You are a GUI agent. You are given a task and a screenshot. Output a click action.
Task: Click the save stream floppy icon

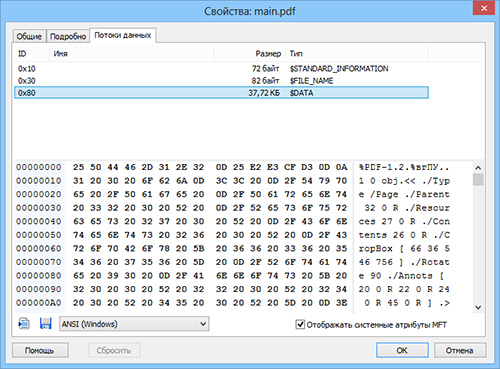[46, 324]
